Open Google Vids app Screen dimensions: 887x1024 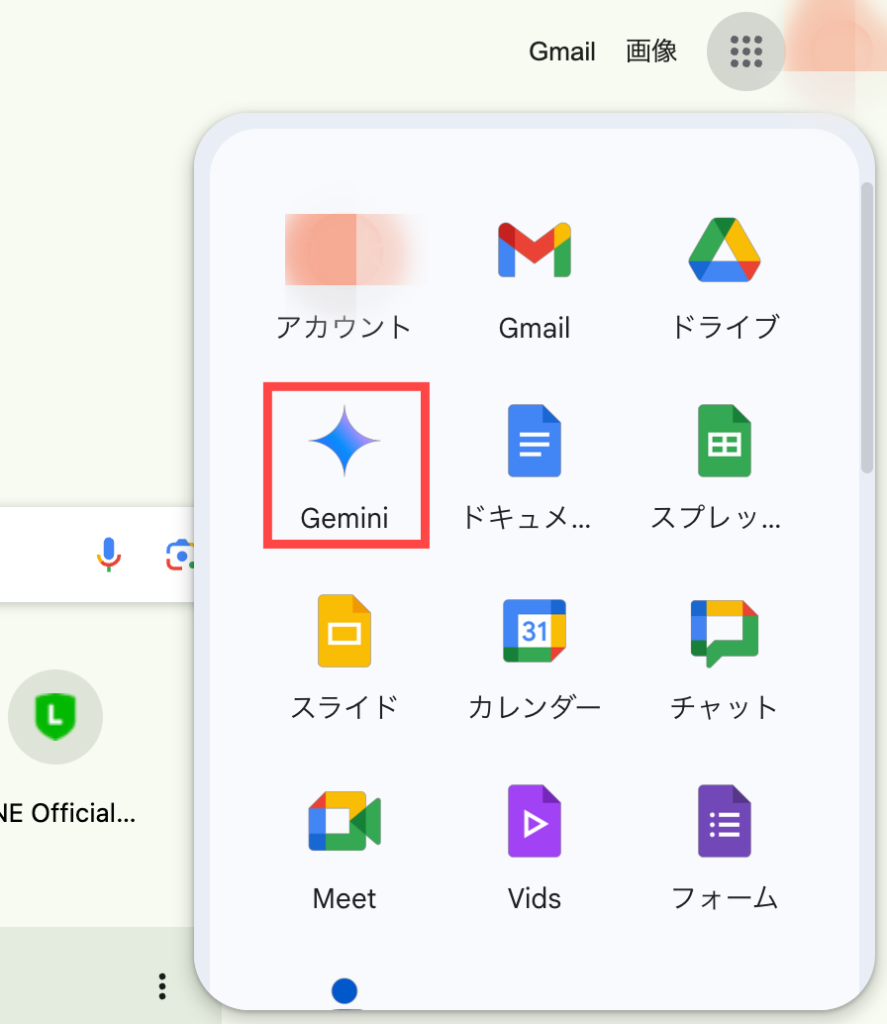[534, 847]
